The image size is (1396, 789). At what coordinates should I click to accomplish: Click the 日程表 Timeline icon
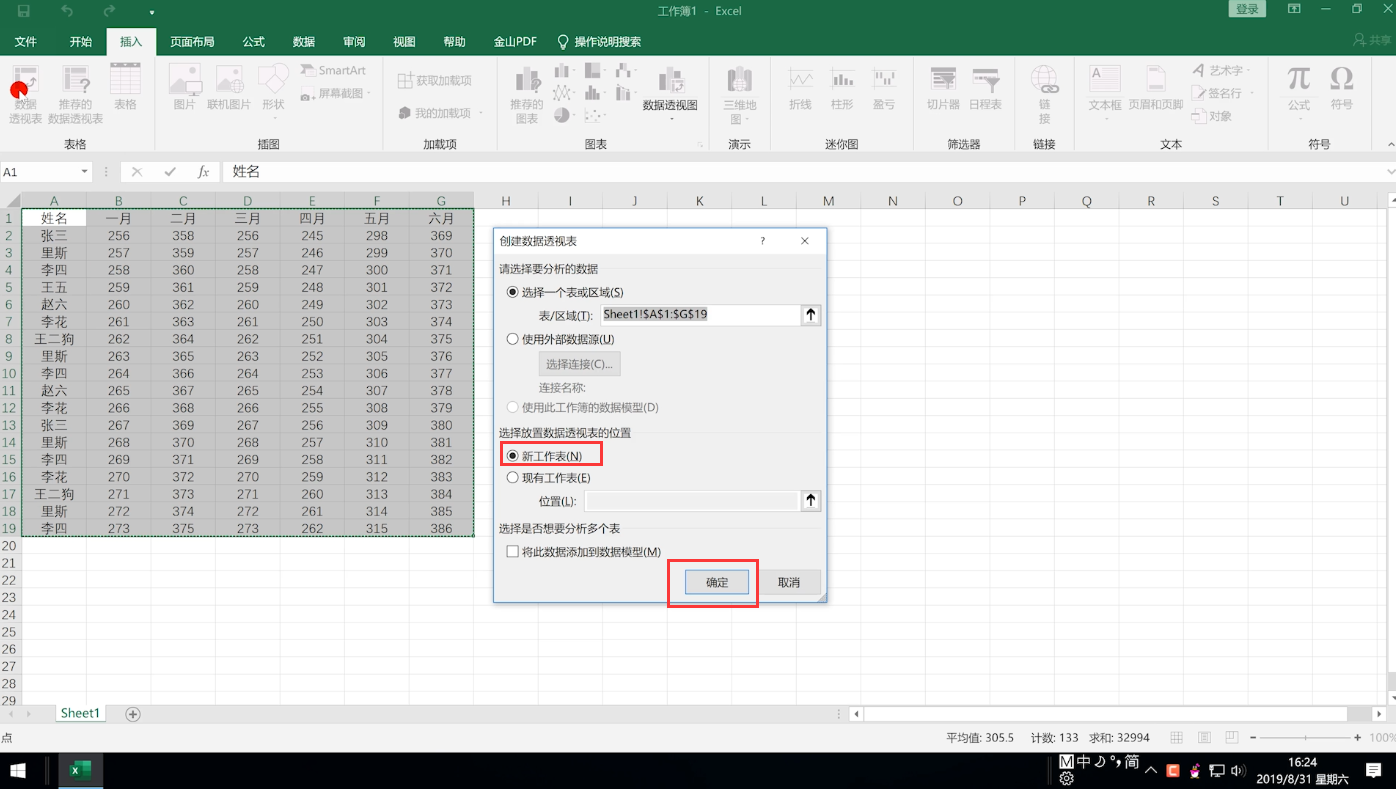[985, 88]
